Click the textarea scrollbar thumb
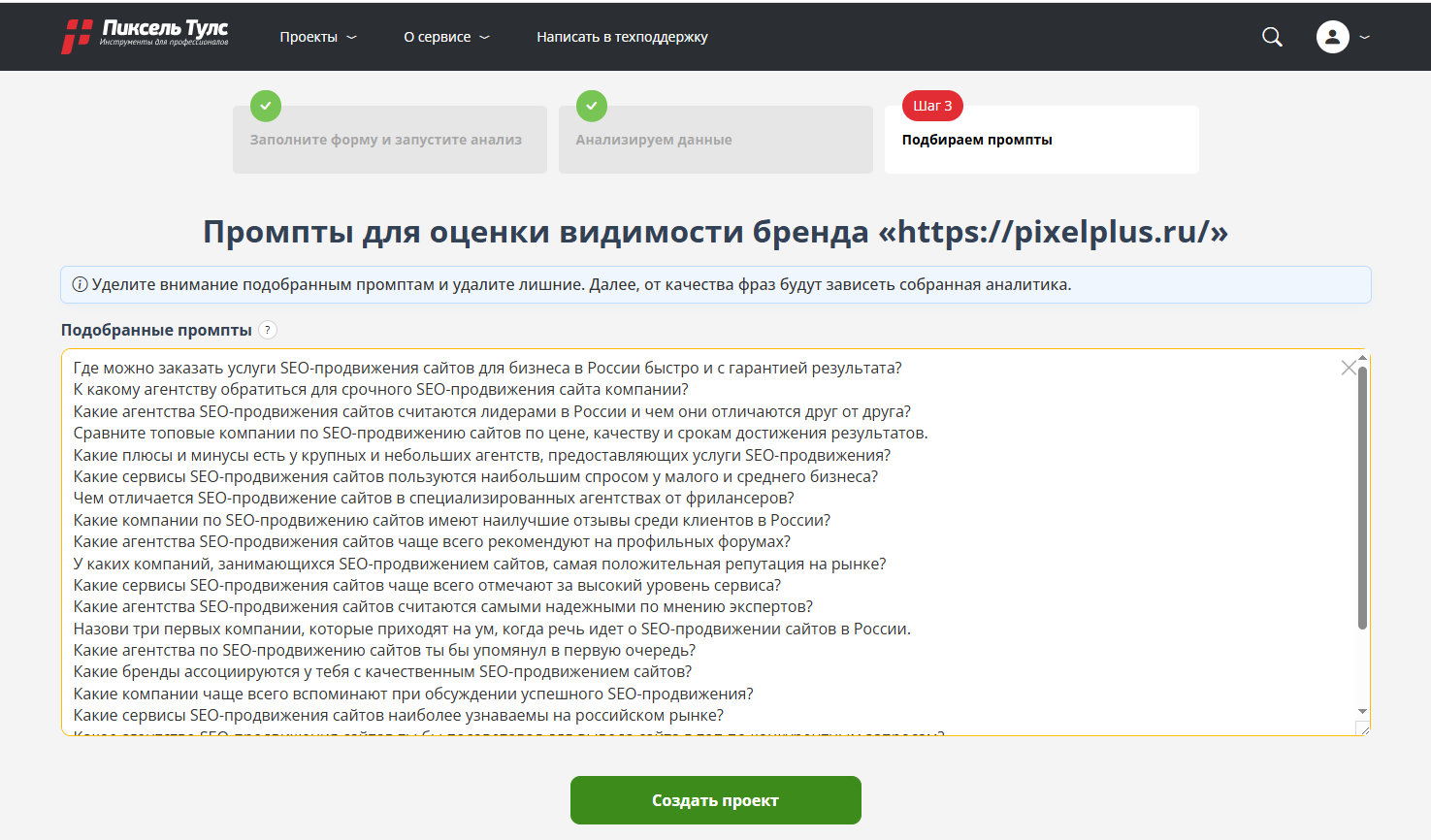Screen dimensions: 1431x840 click(1362, 498)
